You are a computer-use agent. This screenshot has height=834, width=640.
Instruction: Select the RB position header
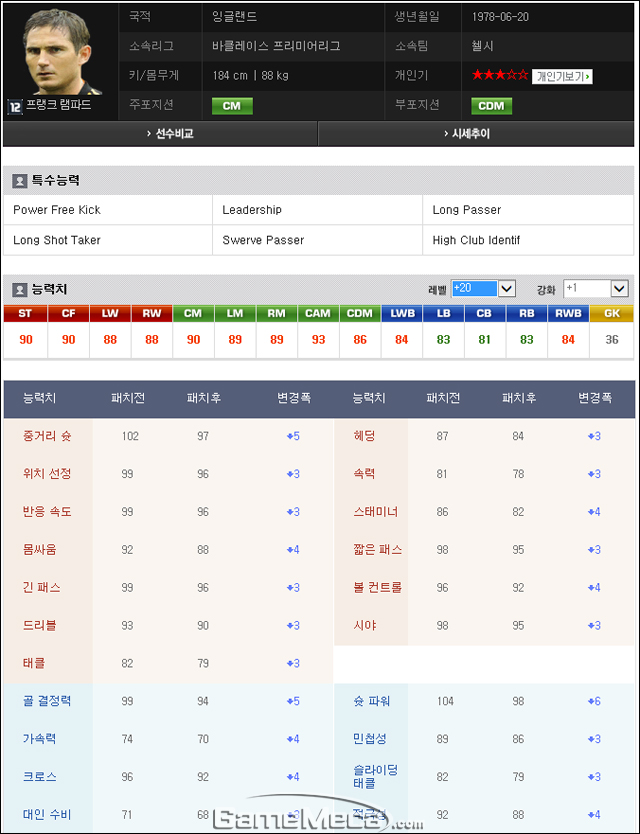coord(527,313)
